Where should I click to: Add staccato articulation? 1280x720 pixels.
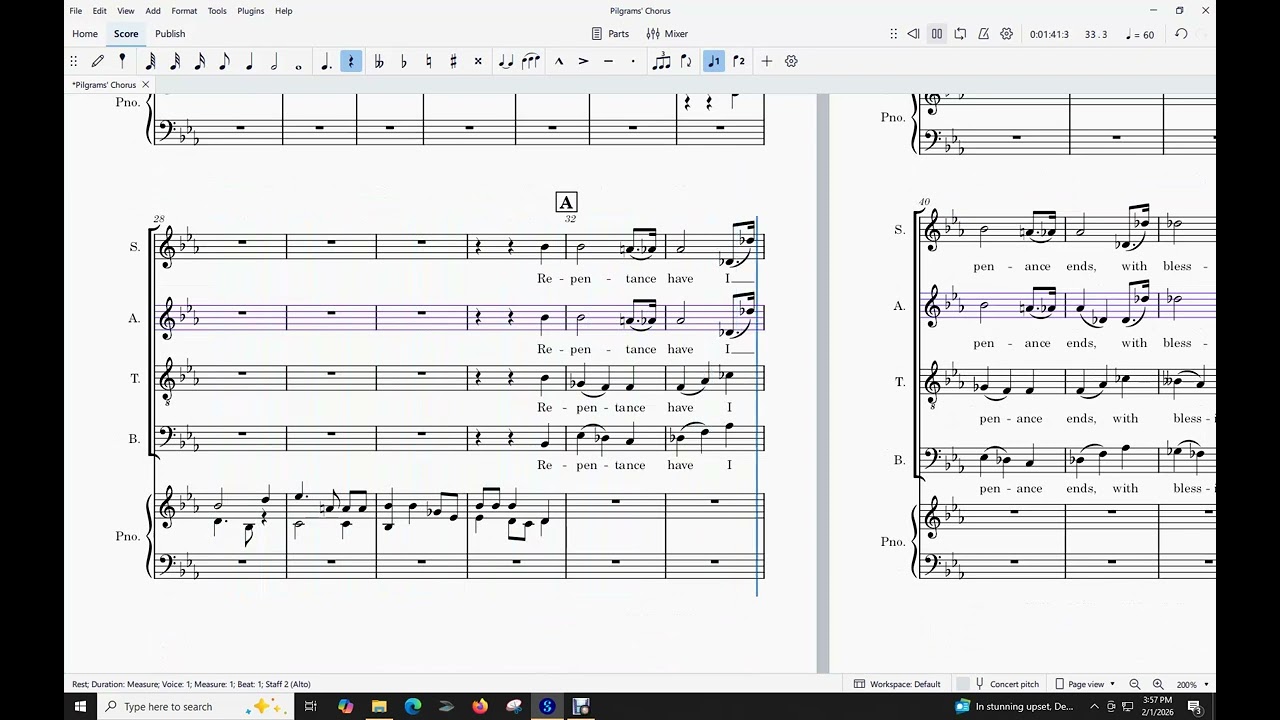[x=633, y=61]
